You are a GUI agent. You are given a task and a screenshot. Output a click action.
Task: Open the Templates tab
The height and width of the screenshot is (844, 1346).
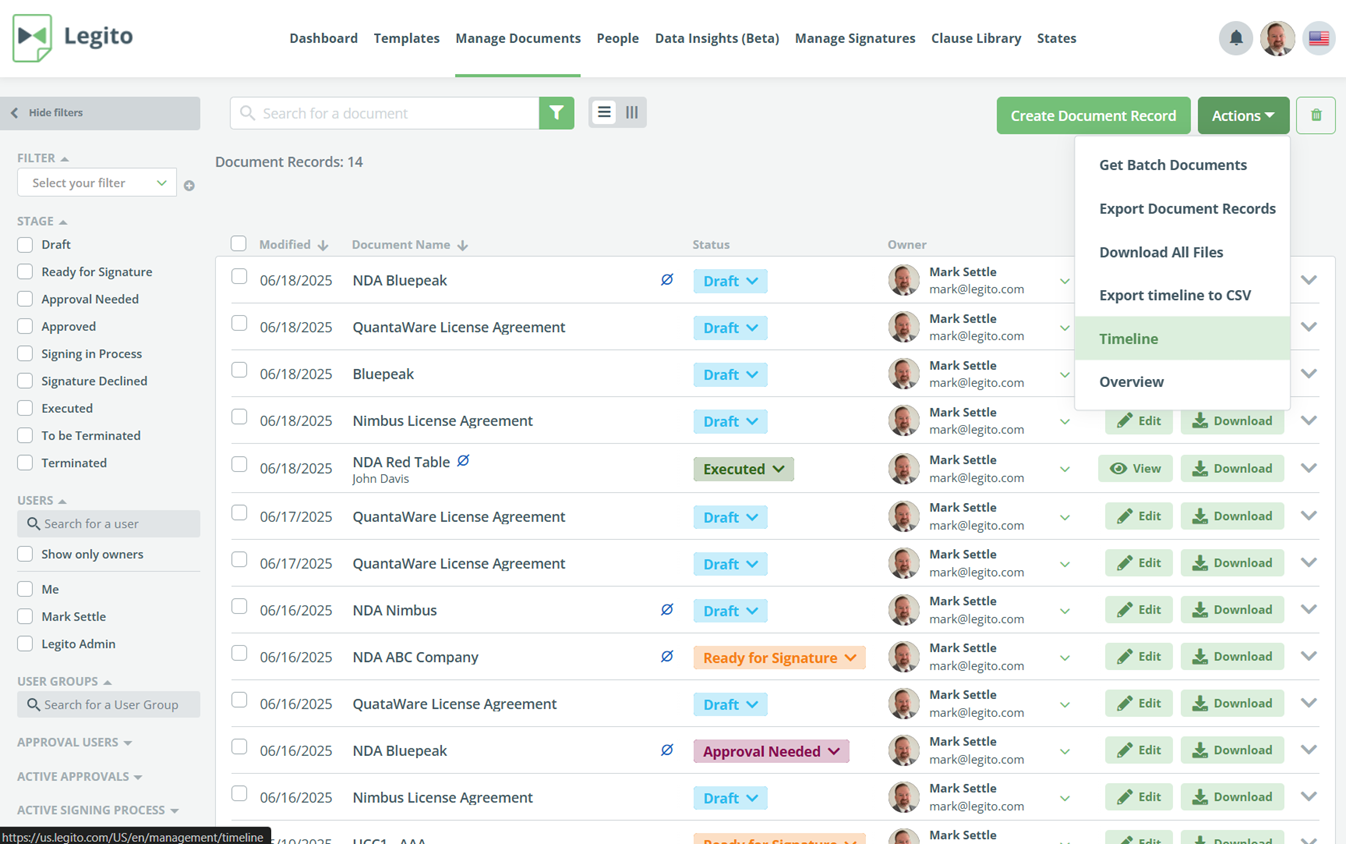[x=406, y=38]
